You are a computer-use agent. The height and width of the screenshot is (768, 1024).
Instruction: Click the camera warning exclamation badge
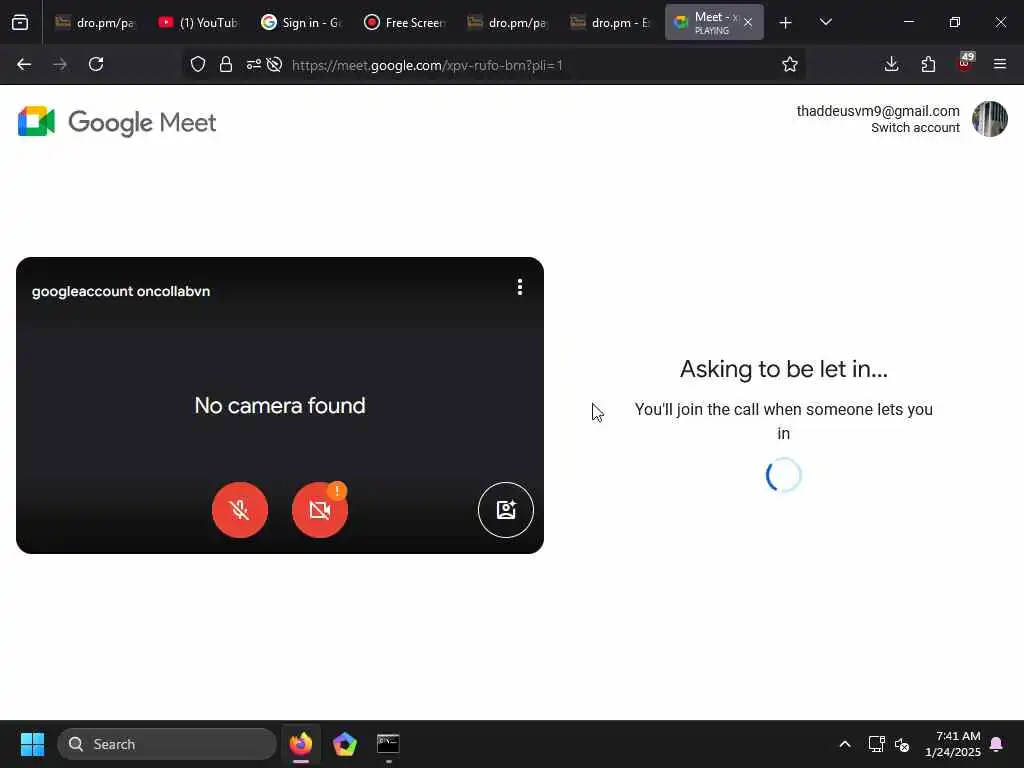pos(337,490)
